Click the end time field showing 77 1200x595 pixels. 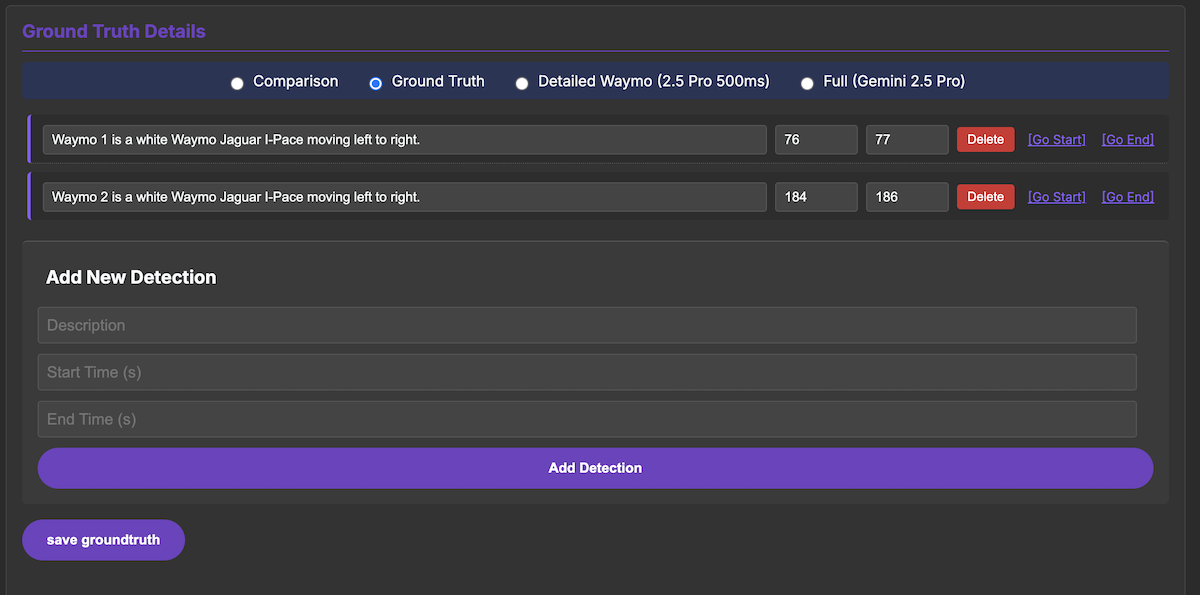coord(907,140)
